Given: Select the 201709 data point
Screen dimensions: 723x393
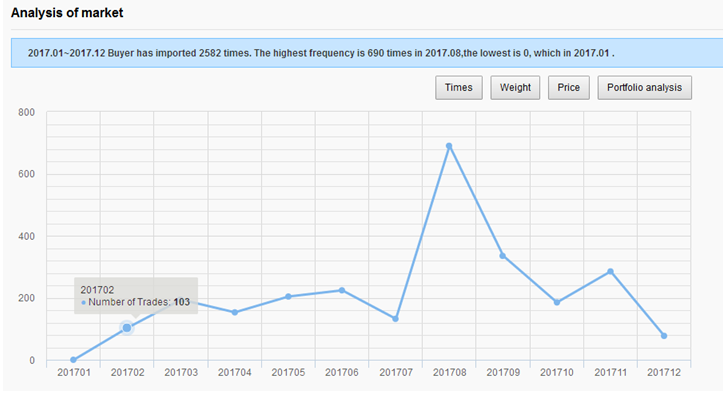Looking at the screenshot, I should click(x=503, y=256).
